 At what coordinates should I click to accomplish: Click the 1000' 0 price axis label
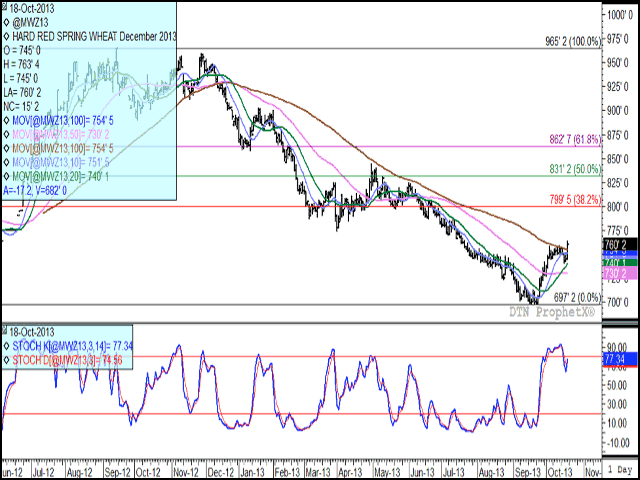click(621, 15)
